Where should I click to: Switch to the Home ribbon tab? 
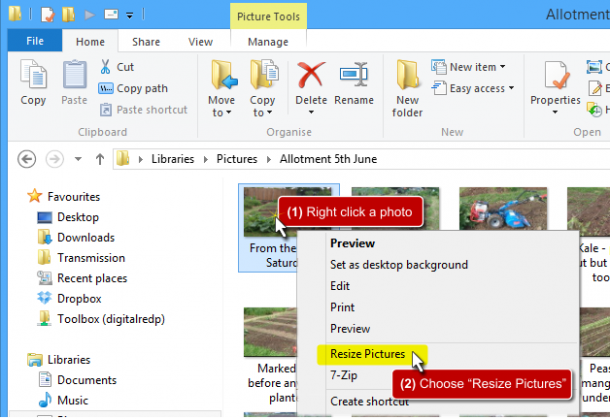90,42
